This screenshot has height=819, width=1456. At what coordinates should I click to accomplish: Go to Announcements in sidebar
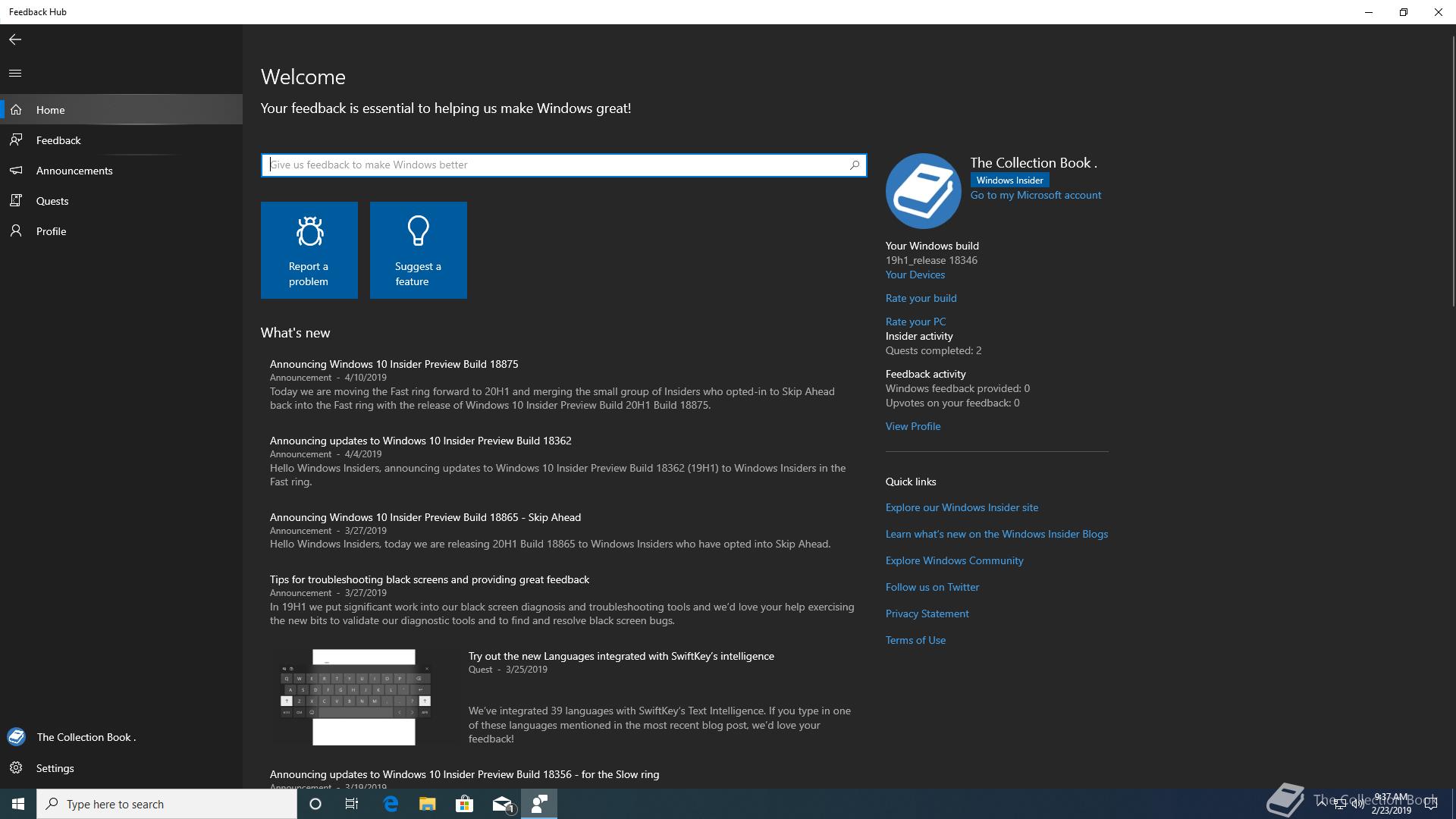pos(121,171)
